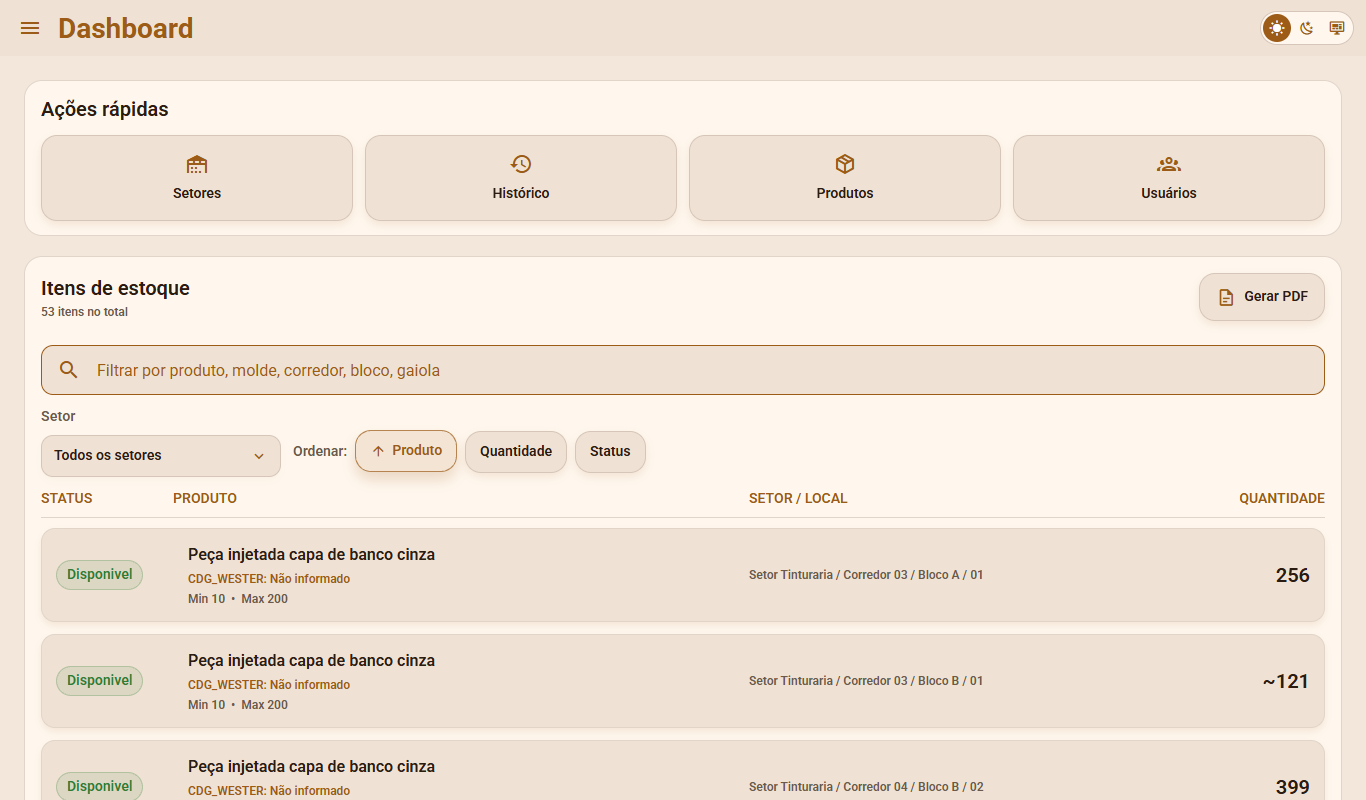Viewport: 1366px width, 800px height.
Task: Expand the Todos os setores dropdown
Action: 161,455
